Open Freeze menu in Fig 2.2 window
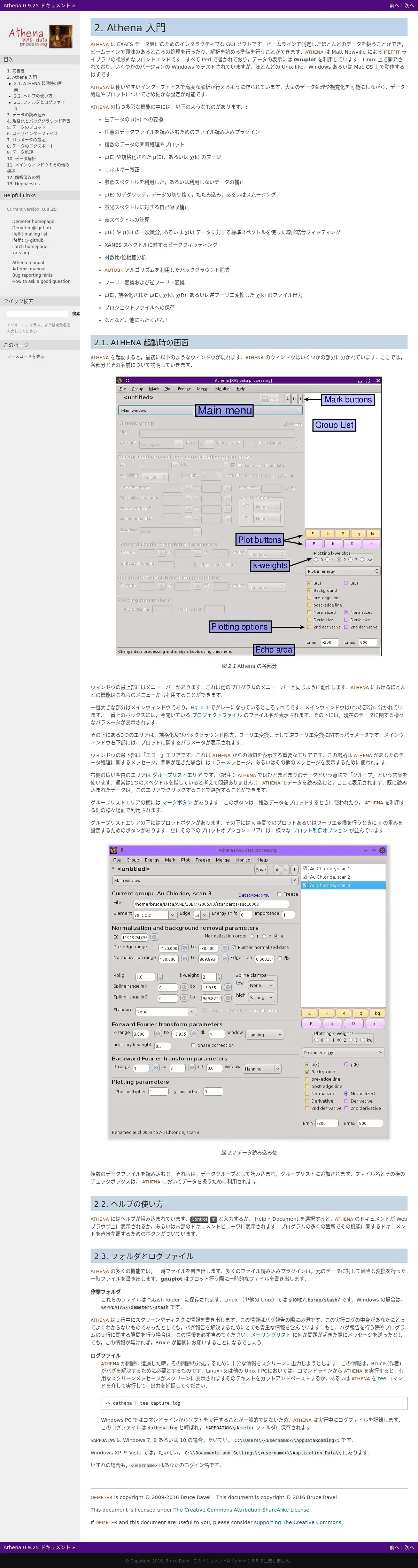The width and height of the screenshot is (418, 1568). pos(203,860)
